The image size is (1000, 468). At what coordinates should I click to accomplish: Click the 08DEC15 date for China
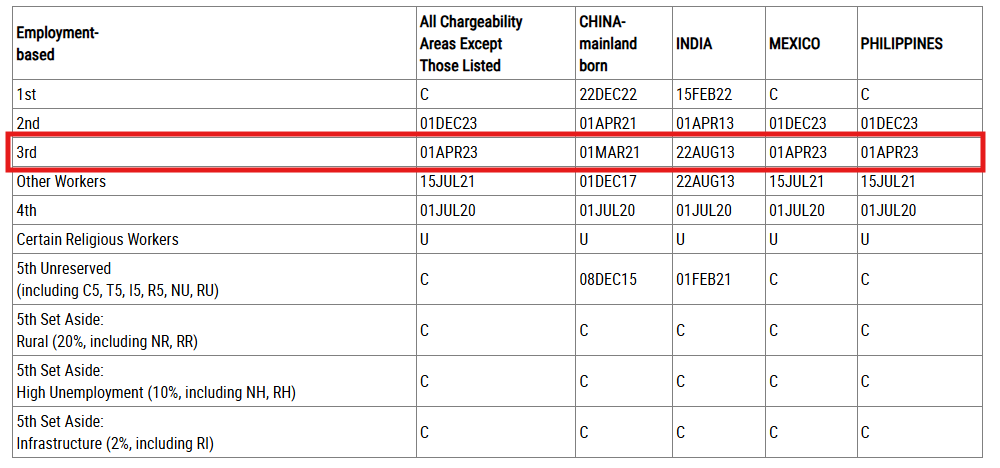tap(608, 279)
